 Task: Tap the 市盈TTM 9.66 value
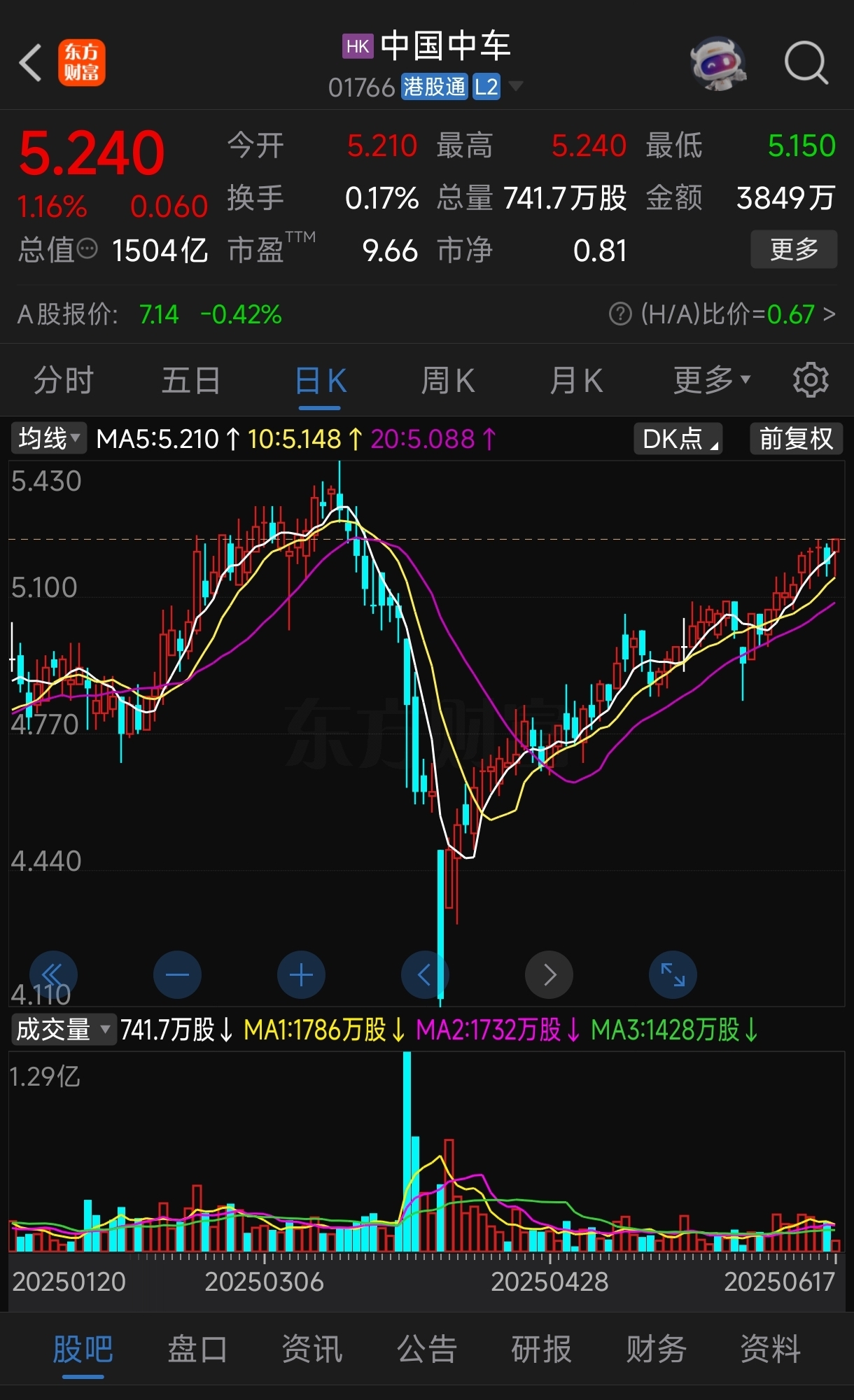pos(390,251)
